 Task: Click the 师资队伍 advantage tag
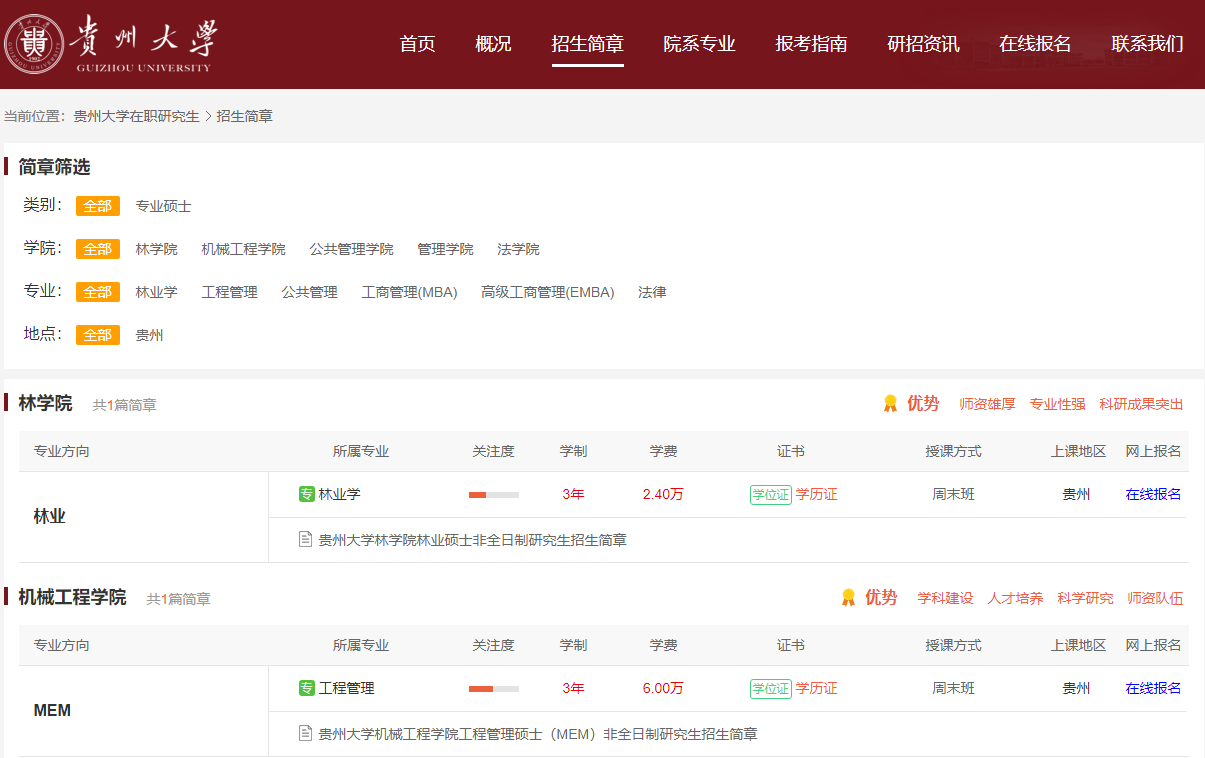1155,598
